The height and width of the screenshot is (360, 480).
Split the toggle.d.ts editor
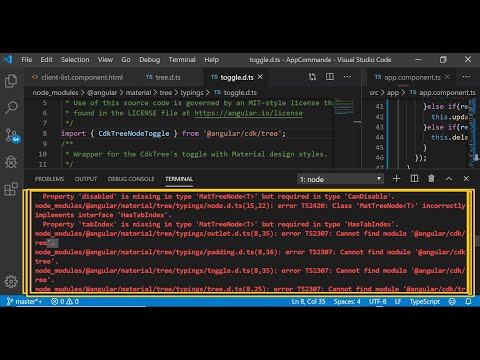330,77
